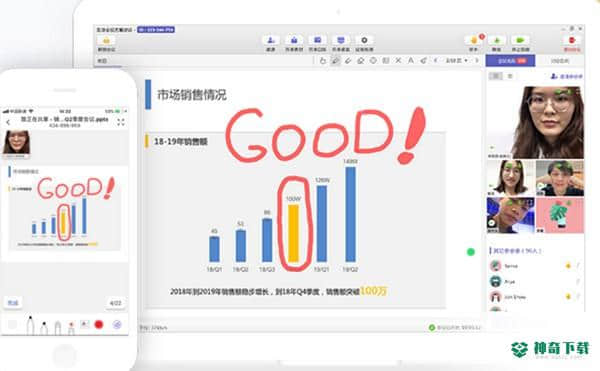Switch to the highlighted participants tab
This screenshot has height=371, width=600.
click(x=510, y=60)
